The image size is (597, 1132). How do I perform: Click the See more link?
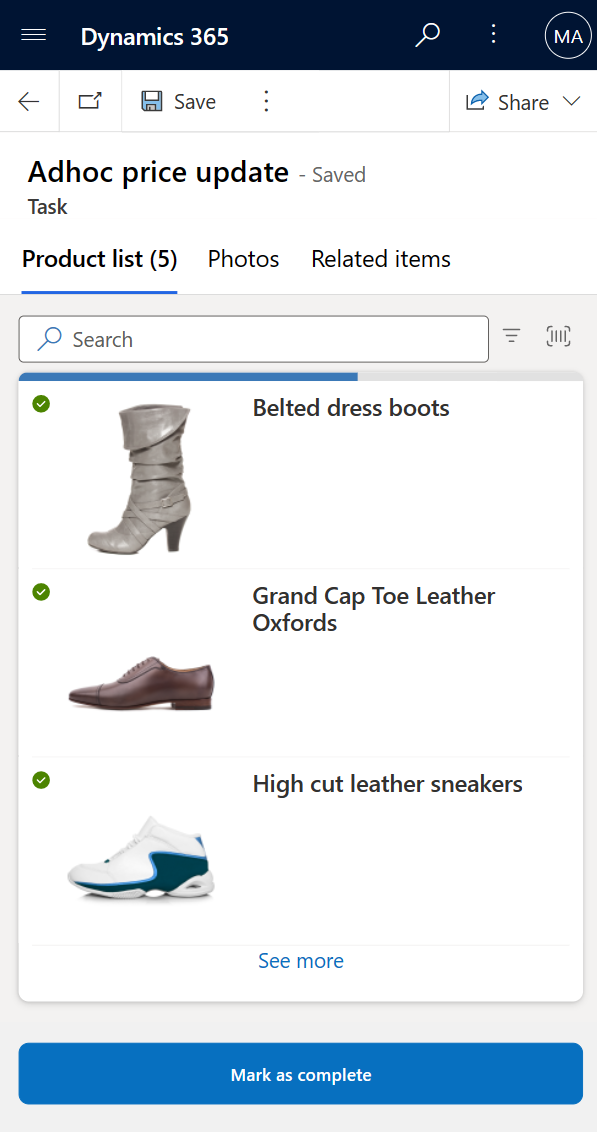pyautogui.click(x=301, y=961)
